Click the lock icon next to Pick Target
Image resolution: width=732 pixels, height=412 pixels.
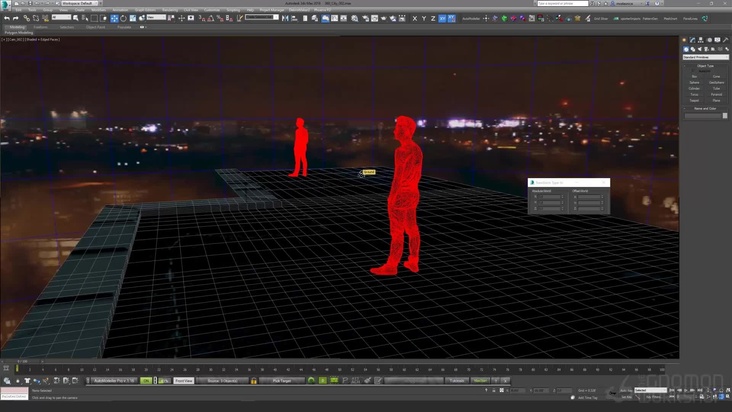click(x=253, y=381)
